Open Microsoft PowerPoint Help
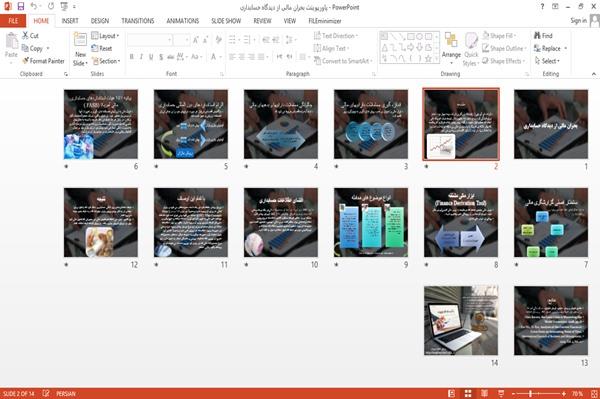The width and height of the screenshot is (600, 399). [x=542, y=7]
